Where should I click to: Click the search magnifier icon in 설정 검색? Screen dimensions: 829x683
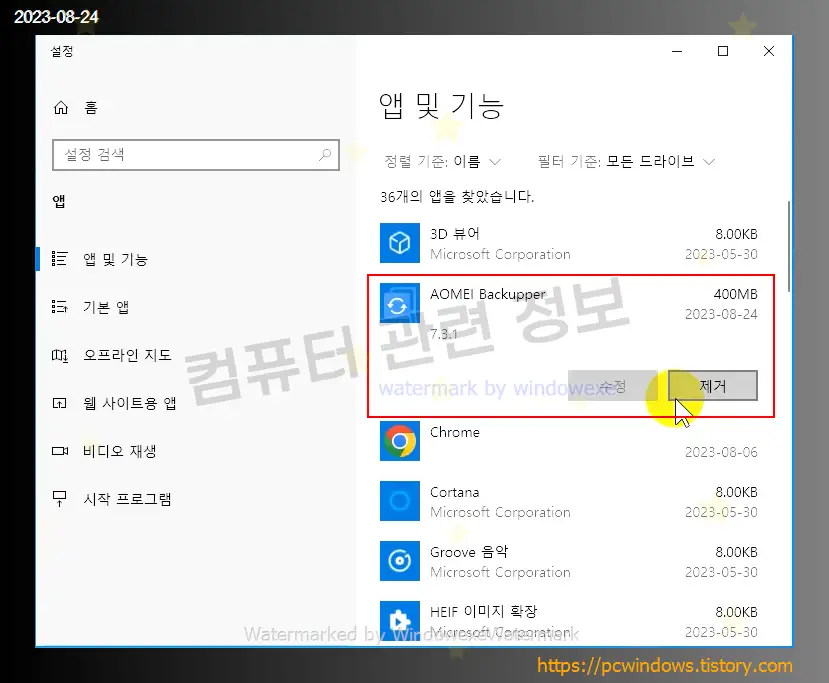pos(325,155)
